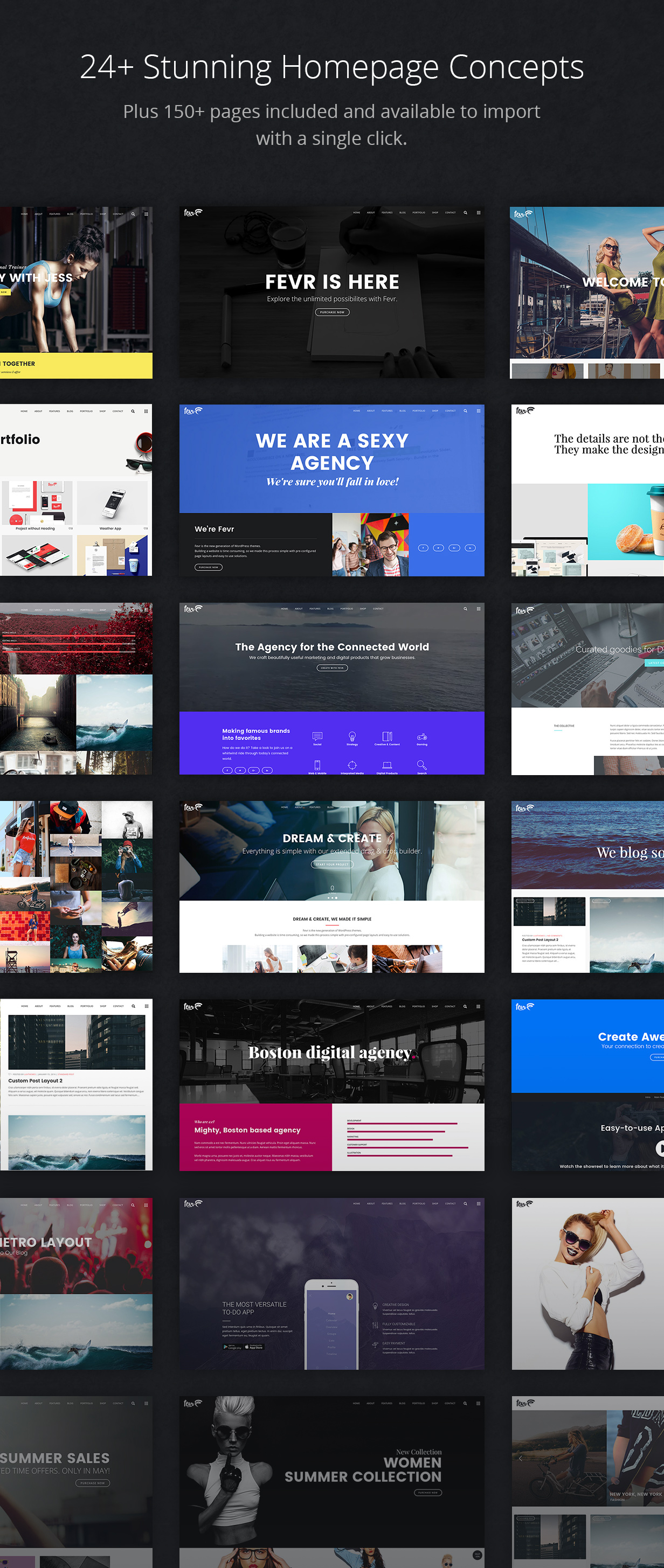Click search icon in 'Sexy Agency' preview header
The image size is (664, 1568).
pos(466,411)
